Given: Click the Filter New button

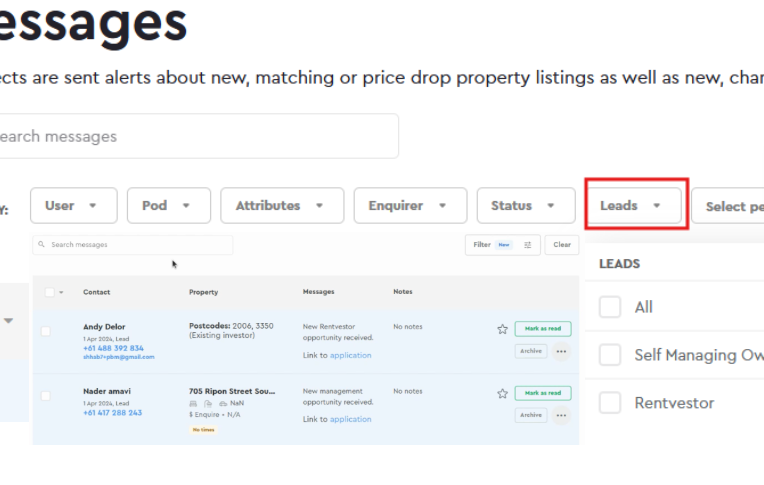Looking at the screenshot, I should (502, 245).
